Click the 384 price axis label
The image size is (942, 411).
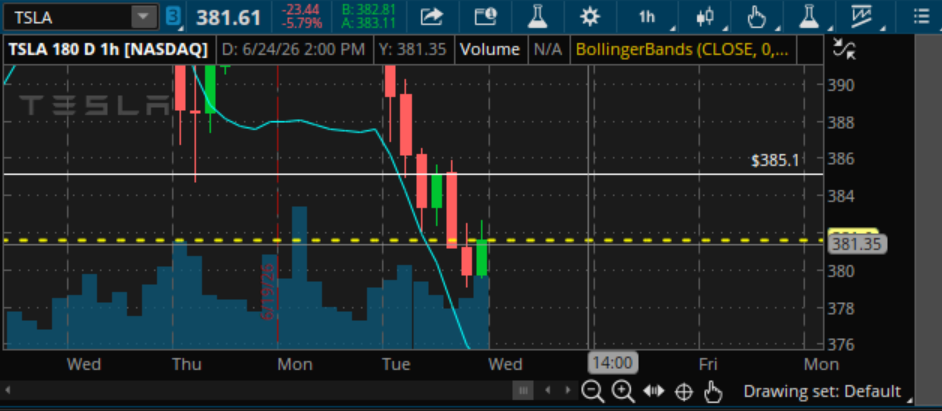point(841,196)
